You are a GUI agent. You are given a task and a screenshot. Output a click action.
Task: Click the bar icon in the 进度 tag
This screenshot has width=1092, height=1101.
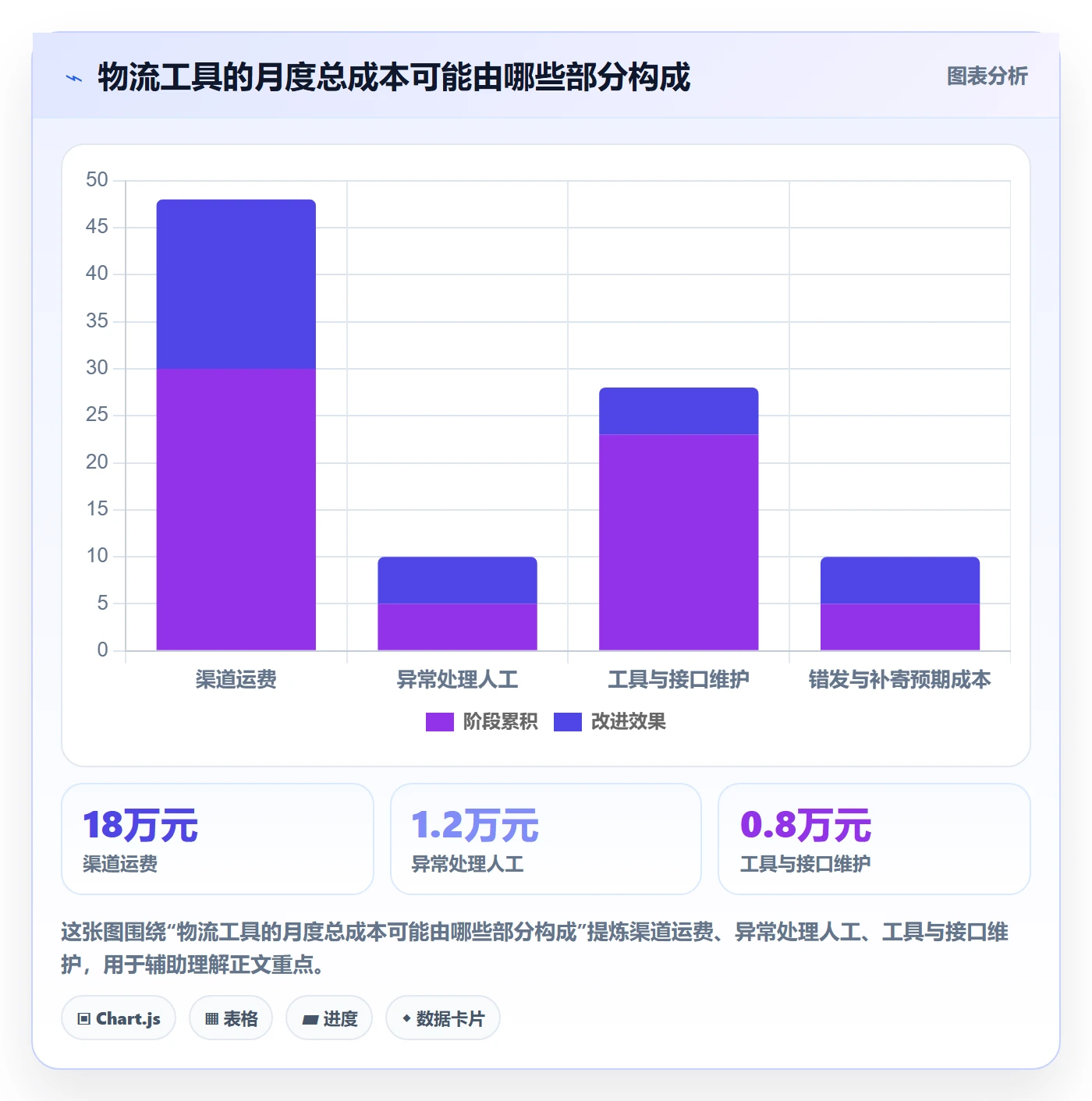[310, 1019]
